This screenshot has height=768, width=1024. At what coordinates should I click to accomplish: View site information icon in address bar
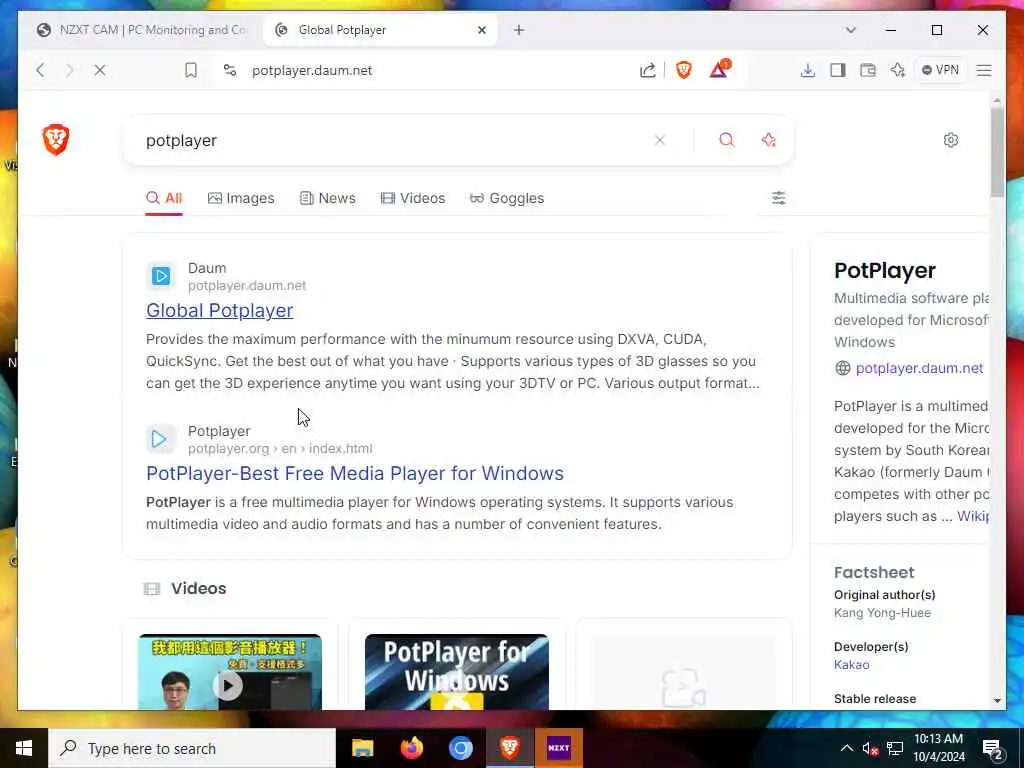point(229,70)
